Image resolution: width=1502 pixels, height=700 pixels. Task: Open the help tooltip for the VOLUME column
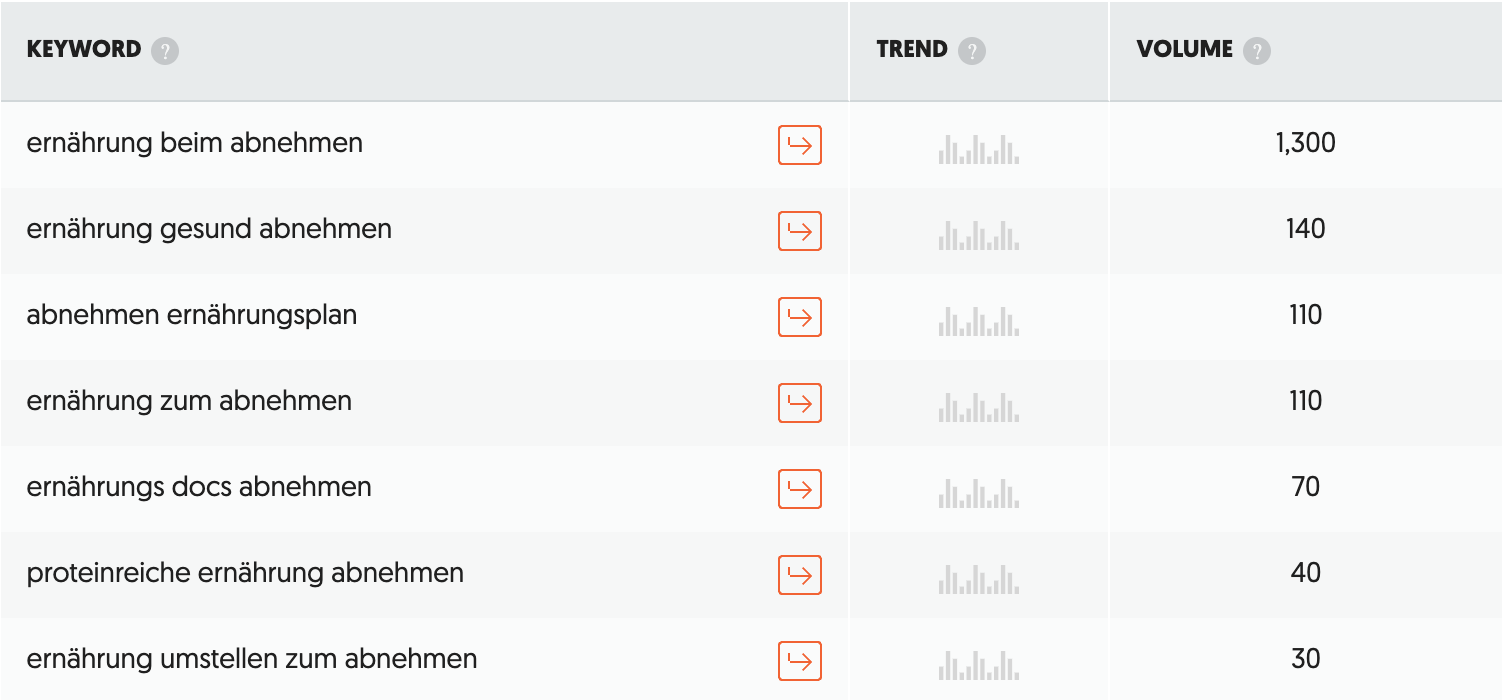point(1256,49)
